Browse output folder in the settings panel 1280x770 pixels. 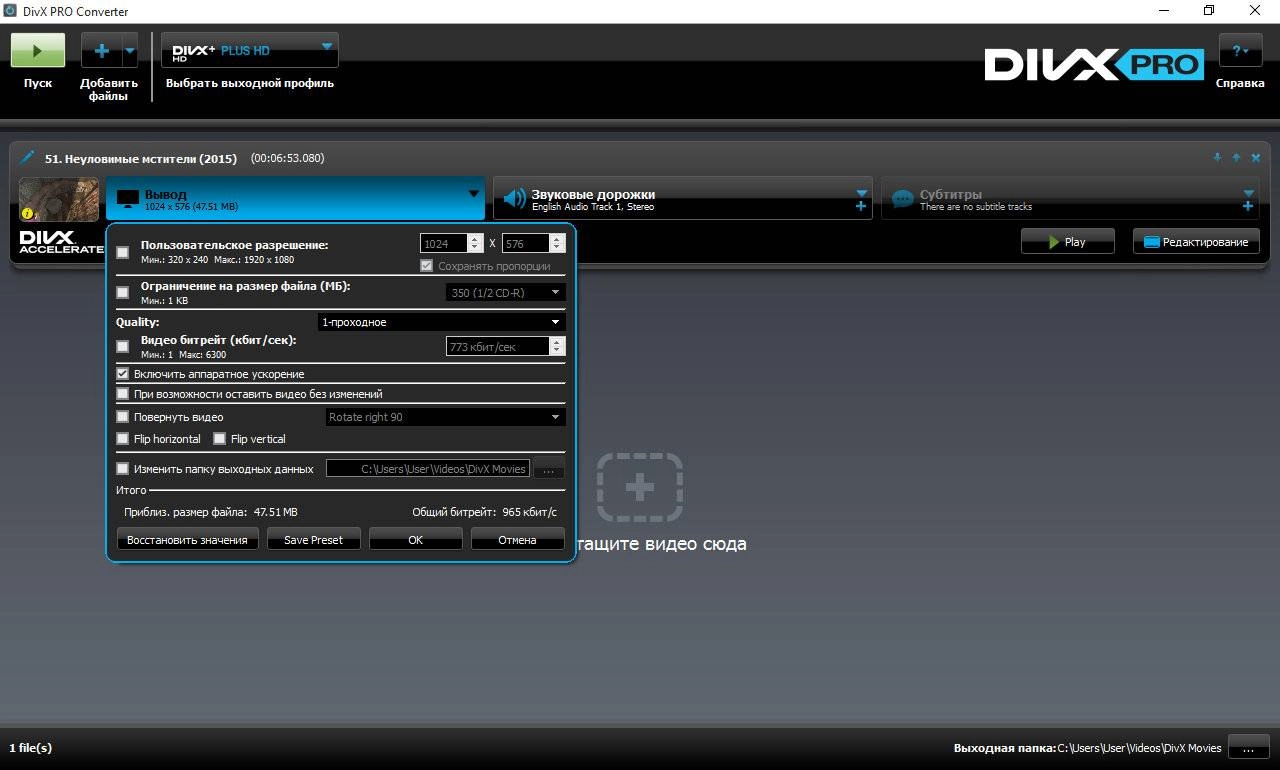pyautogui.click(x=549, y=469)
